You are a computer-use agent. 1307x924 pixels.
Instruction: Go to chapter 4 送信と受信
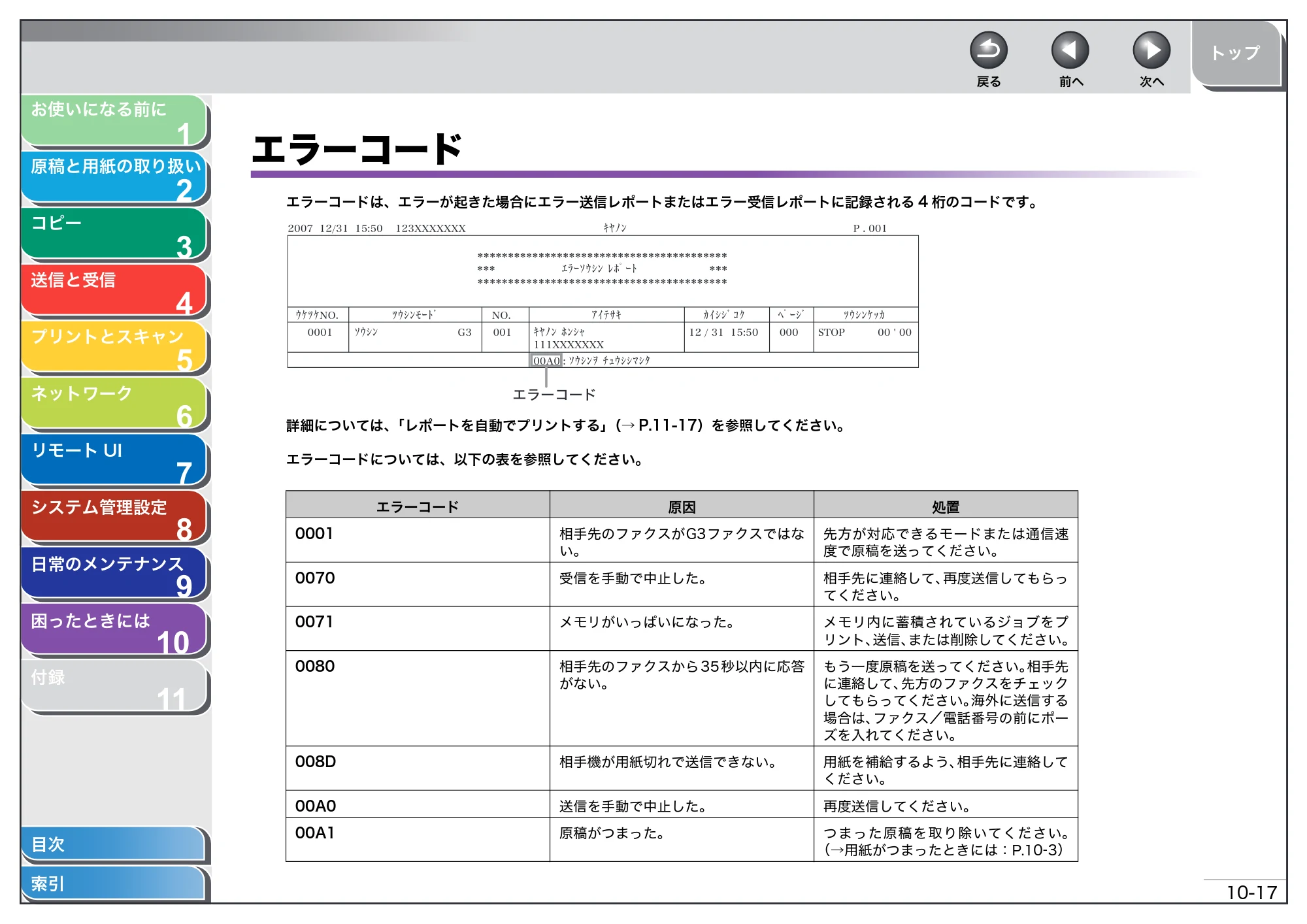114,291
